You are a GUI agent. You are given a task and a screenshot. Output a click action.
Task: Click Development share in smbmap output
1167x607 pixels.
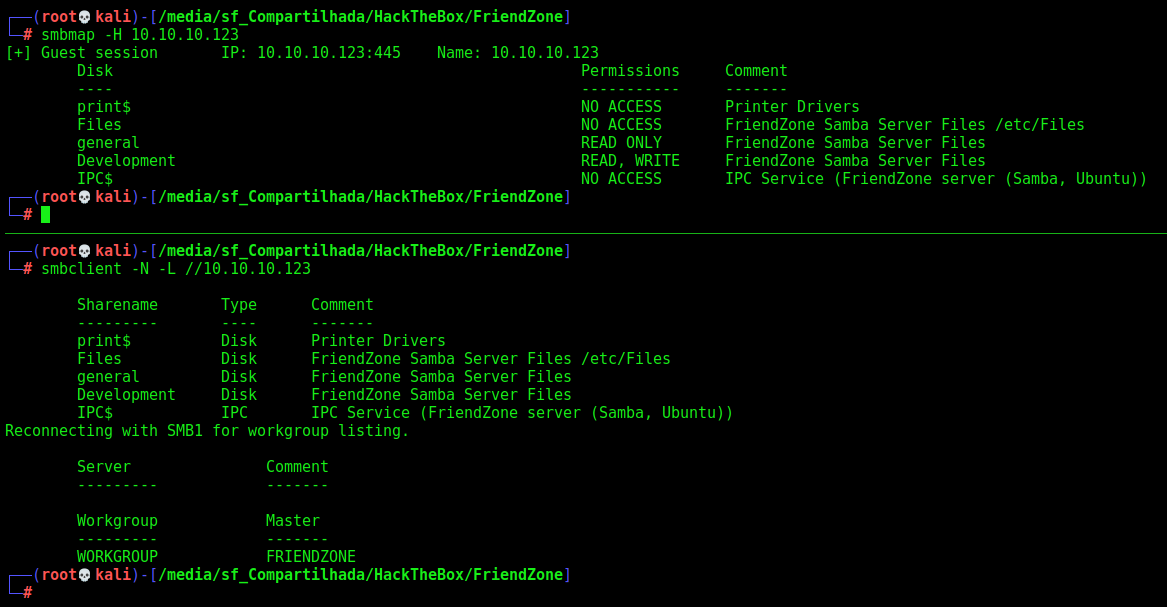[x=126, y=161]
